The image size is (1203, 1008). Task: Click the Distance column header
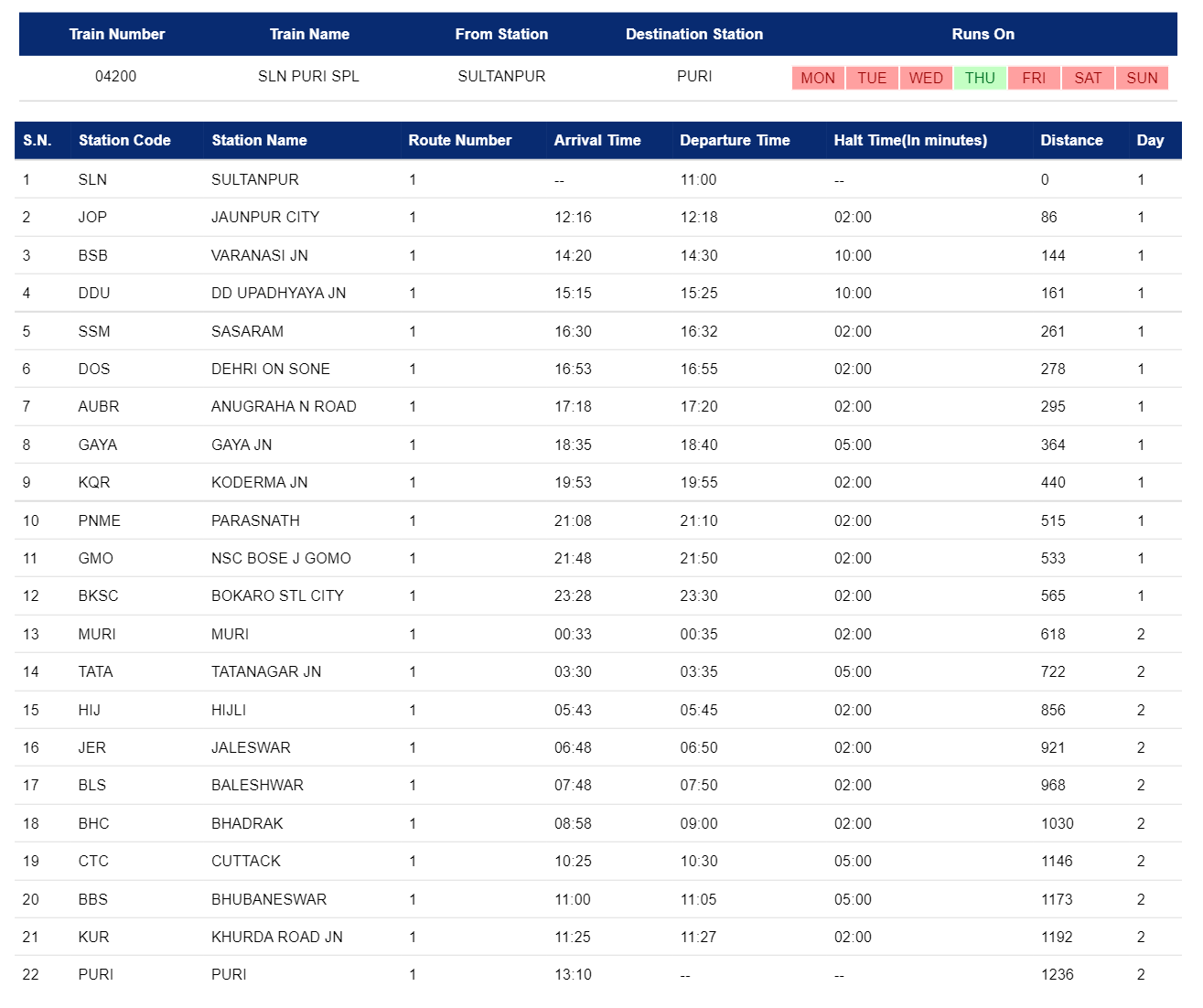click(x=1071, y=140)
